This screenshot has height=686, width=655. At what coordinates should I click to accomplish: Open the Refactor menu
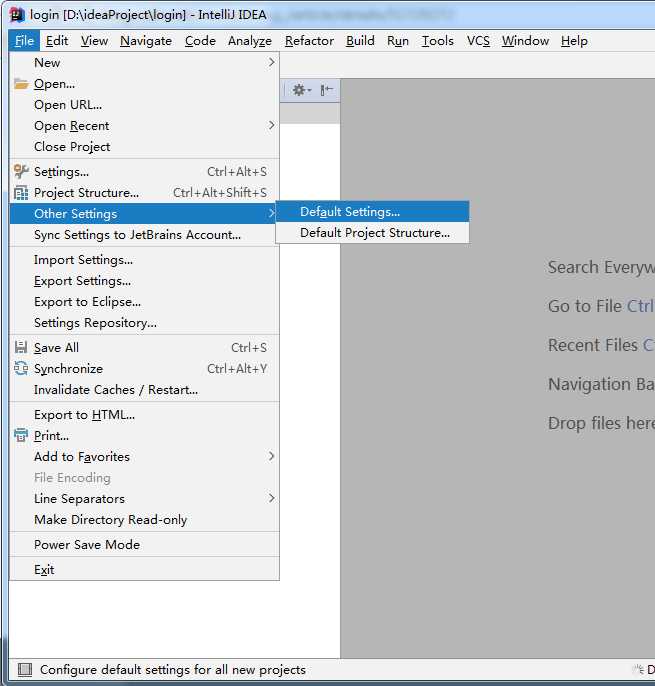(x=309, y=41)
